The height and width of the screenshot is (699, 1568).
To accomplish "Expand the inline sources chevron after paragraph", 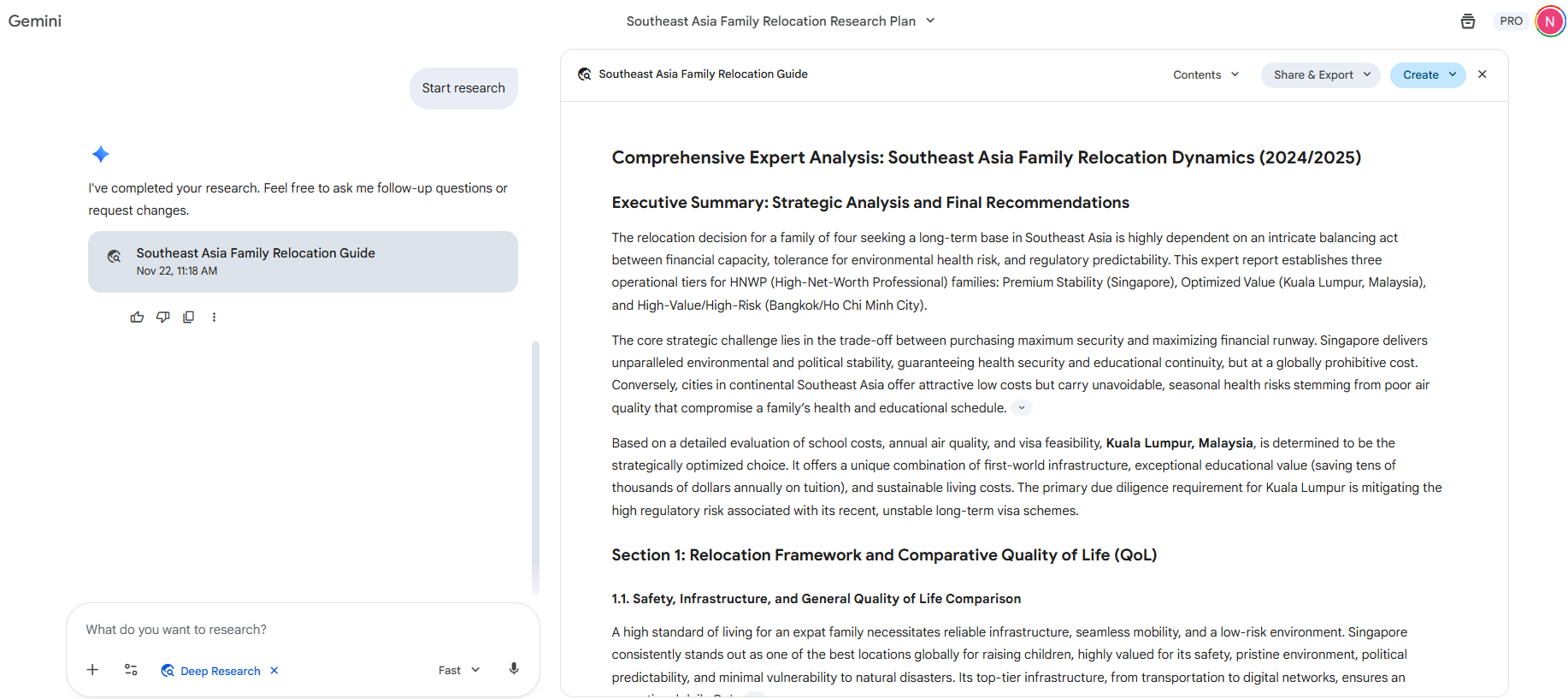I will pyautogui.click(x=1022, y=408).
